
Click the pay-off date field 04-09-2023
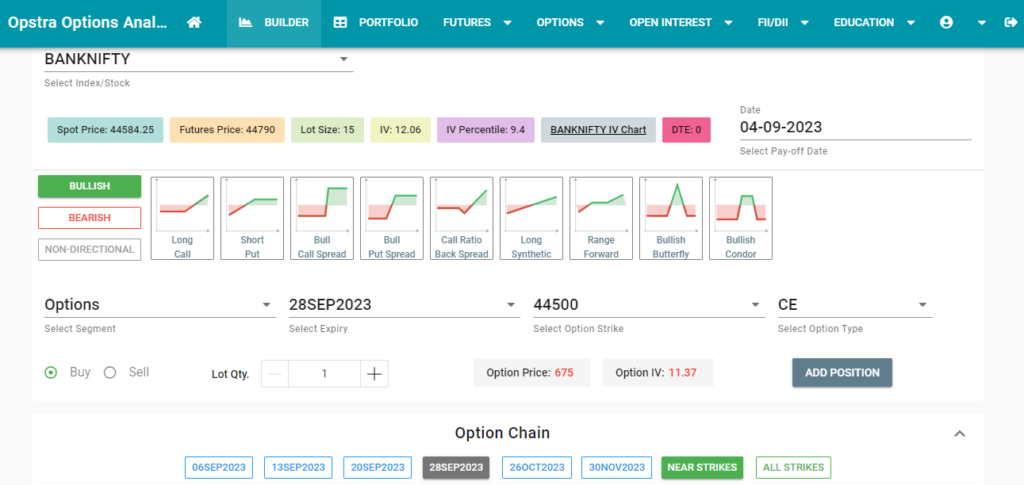click(x=856, y=127)
